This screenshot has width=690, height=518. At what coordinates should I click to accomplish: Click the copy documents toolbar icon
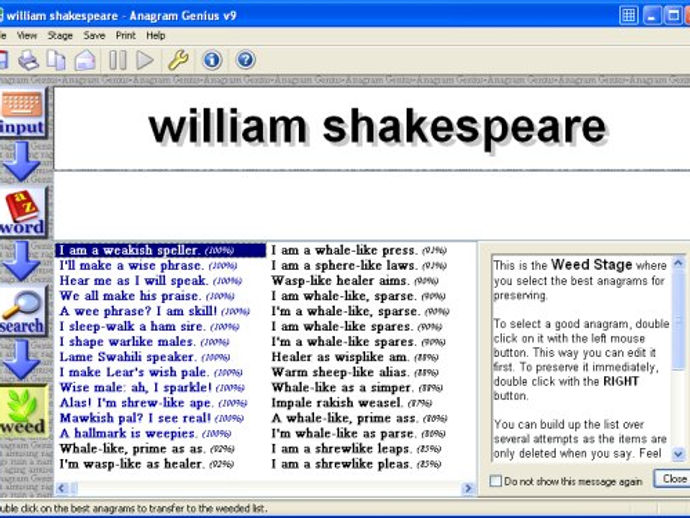coord(56,60)
